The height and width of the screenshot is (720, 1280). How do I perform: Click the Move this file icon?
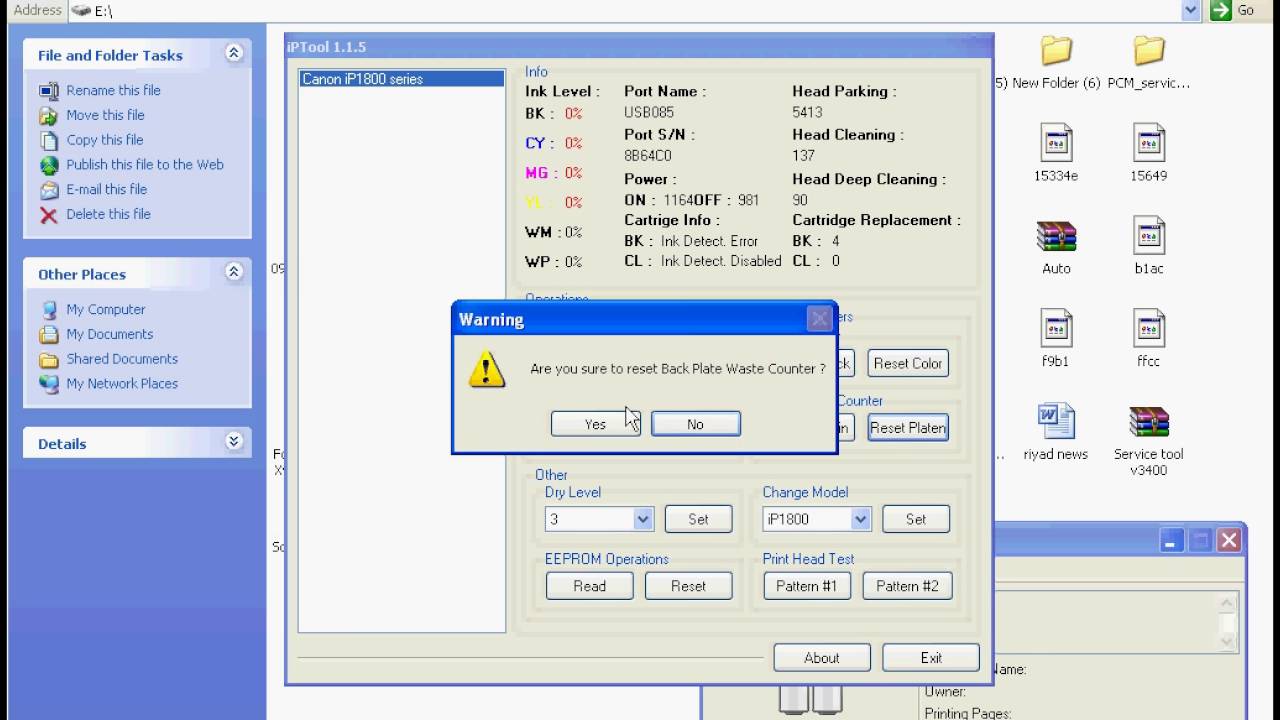pyautogui.click(x=49, y=116)
